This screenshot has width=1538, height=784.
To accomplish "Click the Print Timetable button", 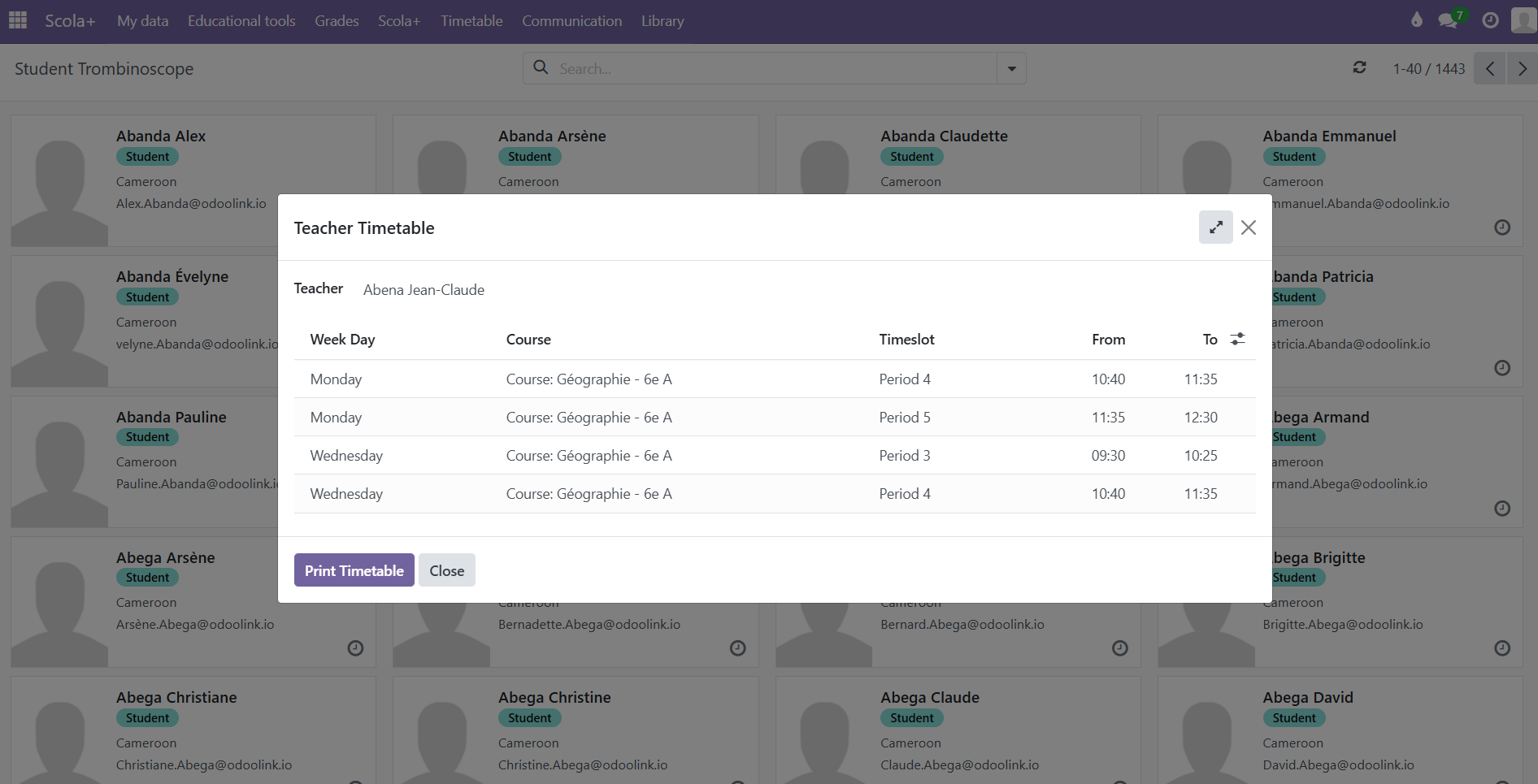I will pyautogui.click(x=354, y=570).
